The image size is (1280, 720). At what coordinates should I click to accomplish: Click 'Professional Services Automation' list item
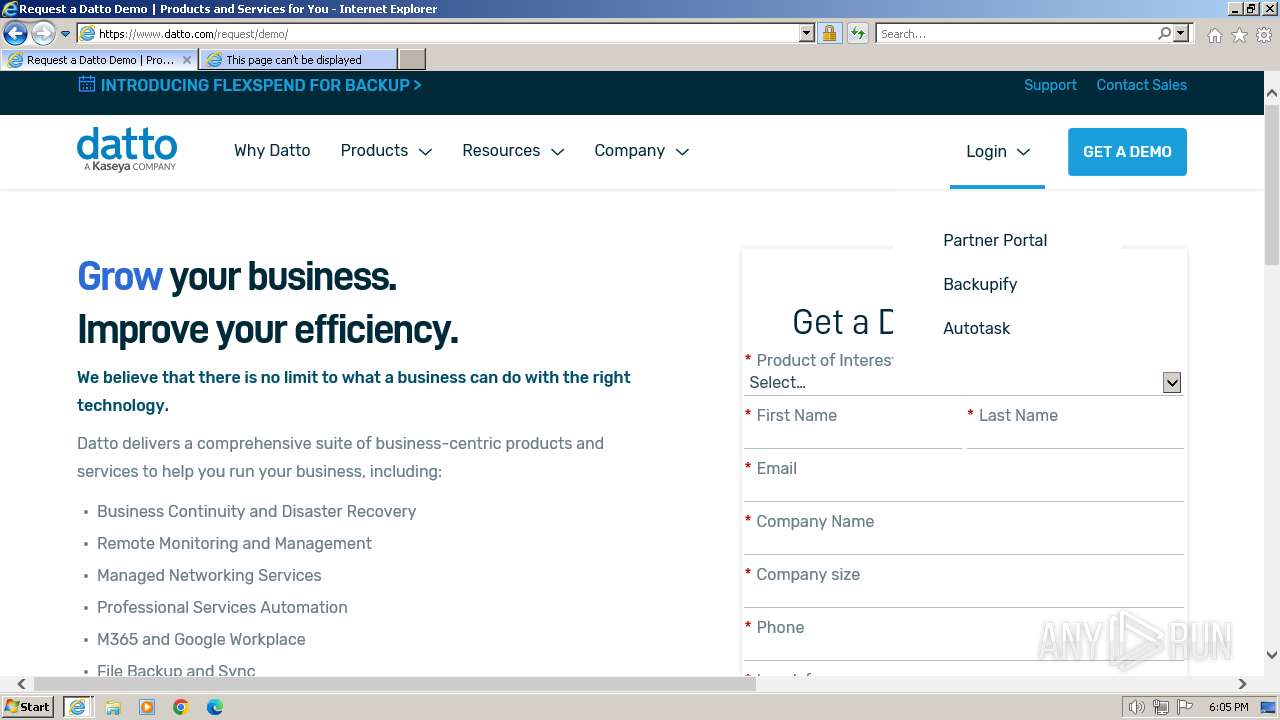tap(222, 607)
